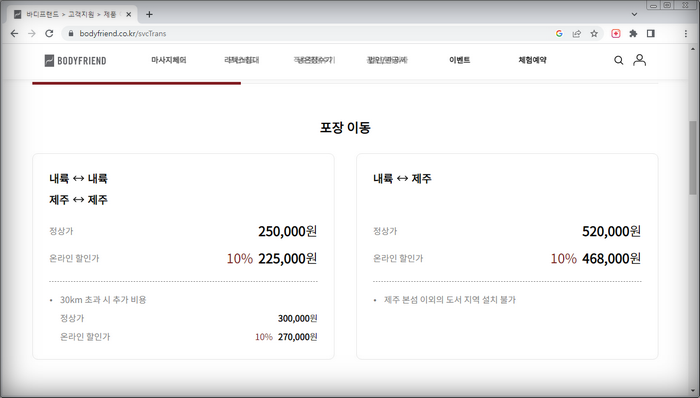This screenshot has width=700, height=398.
Task: Click the BODYFRIEND logo
Action: (75, 61)
